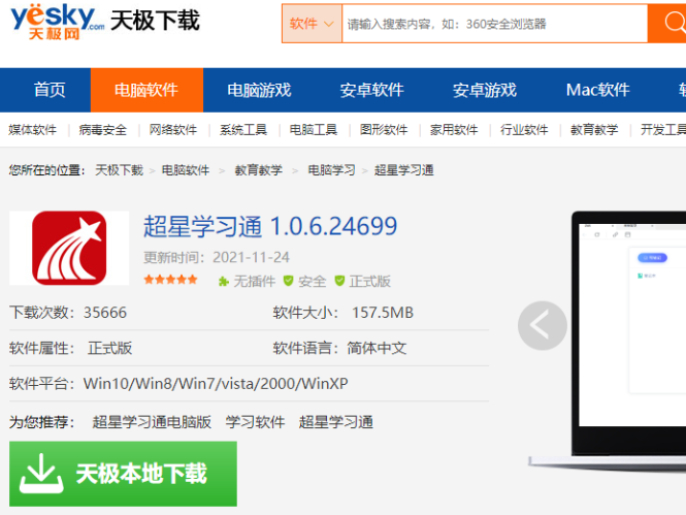
Task: Switch to the 安卓软件 tab
Action: [372, 90]
